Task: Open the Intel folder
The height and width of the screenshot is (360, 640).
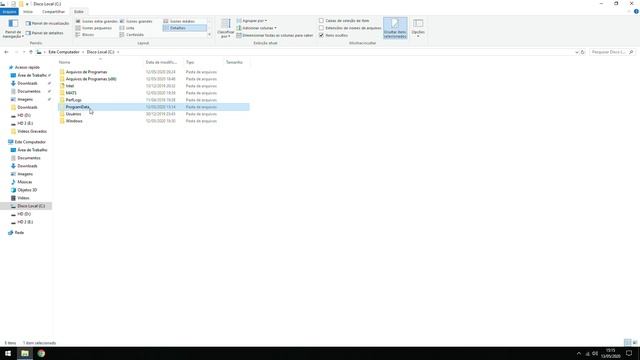Action: point(70,86)
